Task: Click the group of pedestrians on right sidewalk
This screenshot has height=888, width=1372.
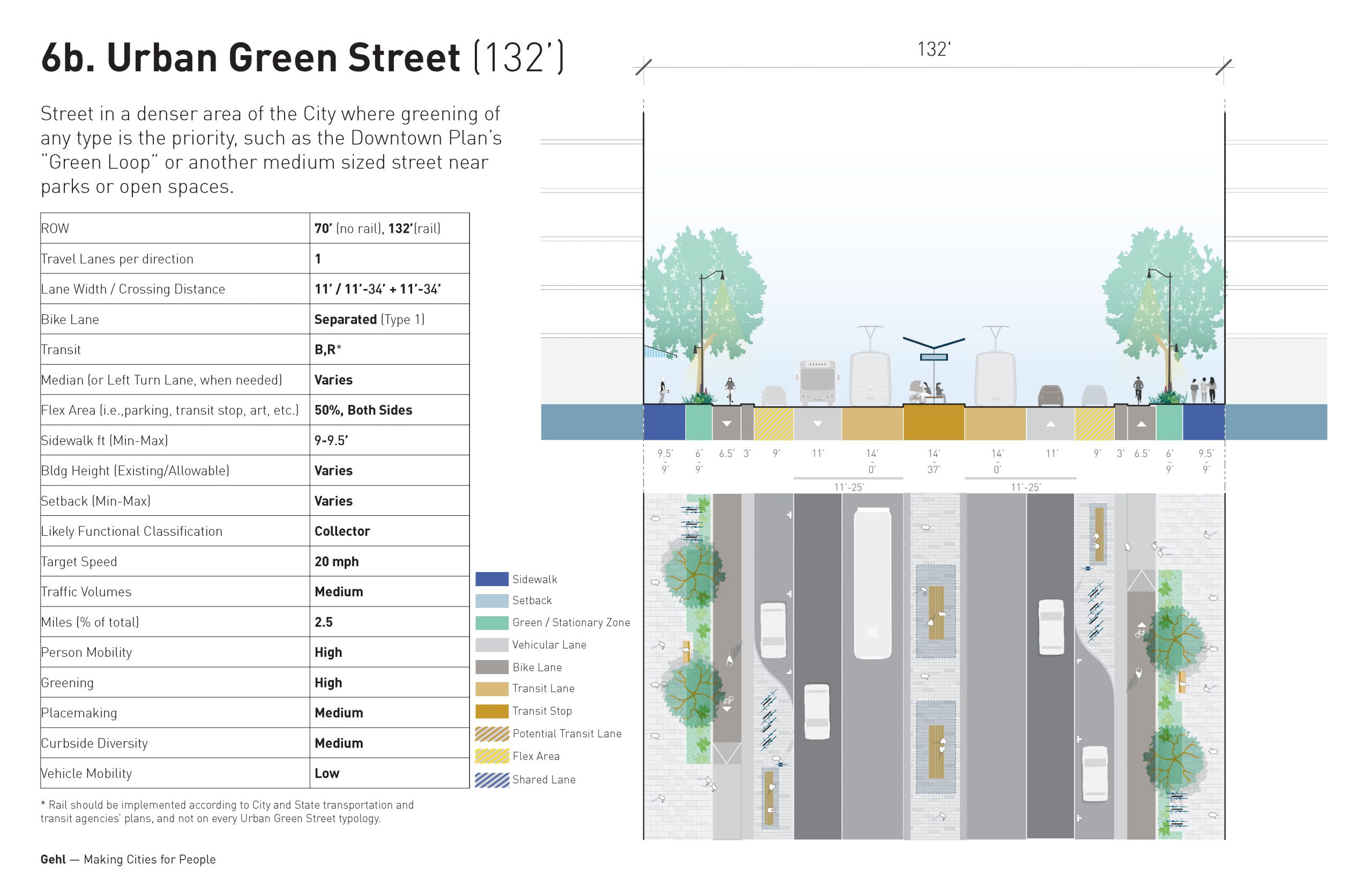Action: coord(1204,390)
